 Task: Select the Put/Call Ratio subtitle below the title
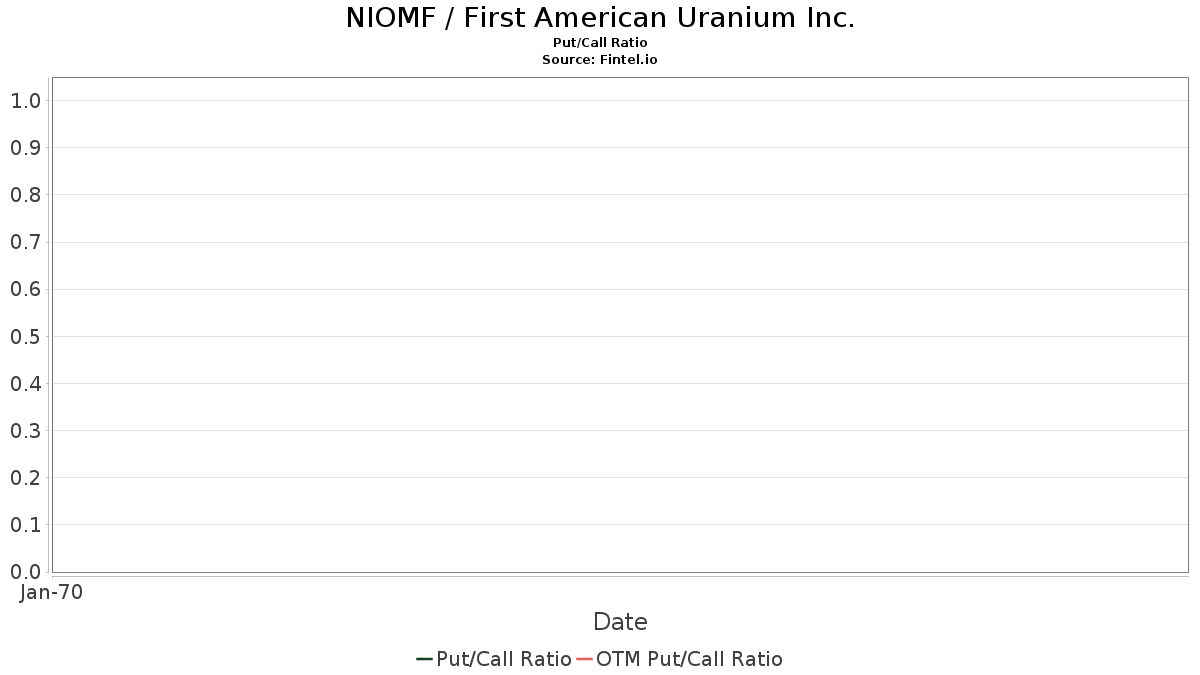click(x=600, y=43)
